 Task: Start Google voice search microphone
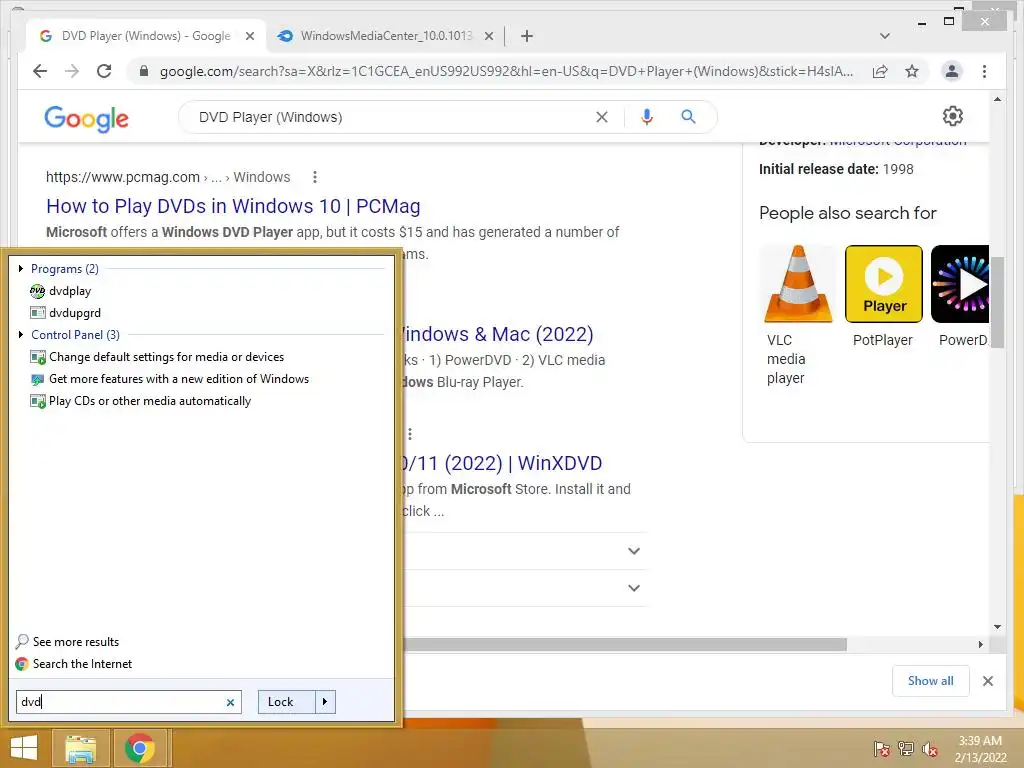647,117
